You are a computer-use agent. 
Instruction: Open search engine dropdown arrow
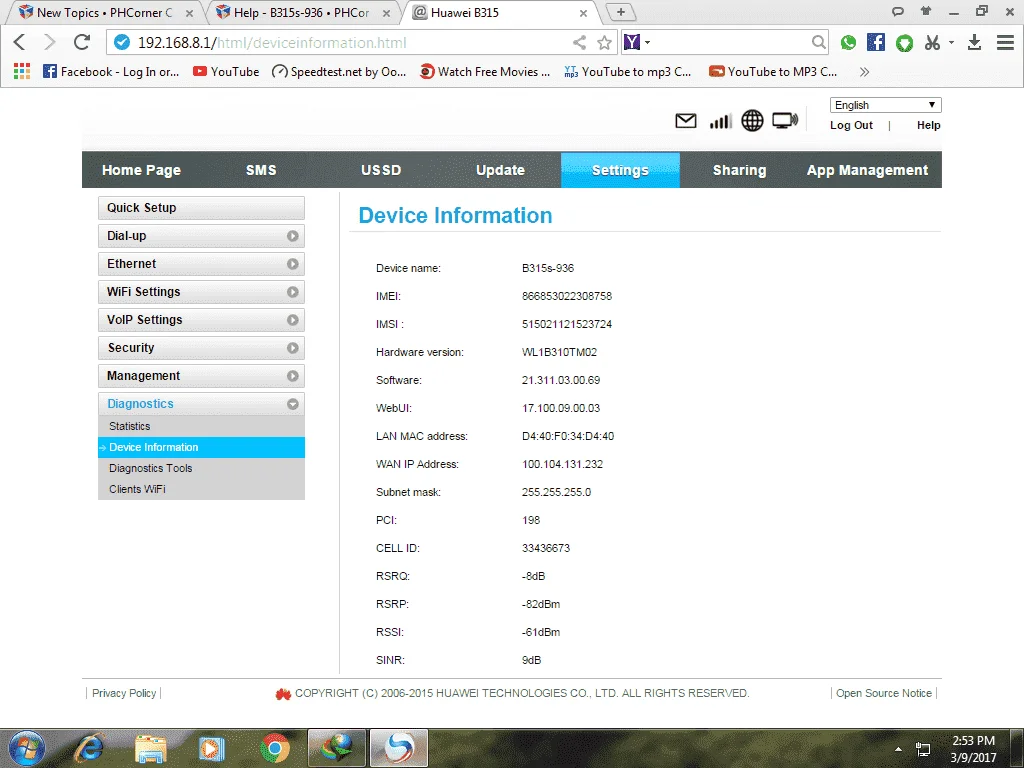pos(647,42)
